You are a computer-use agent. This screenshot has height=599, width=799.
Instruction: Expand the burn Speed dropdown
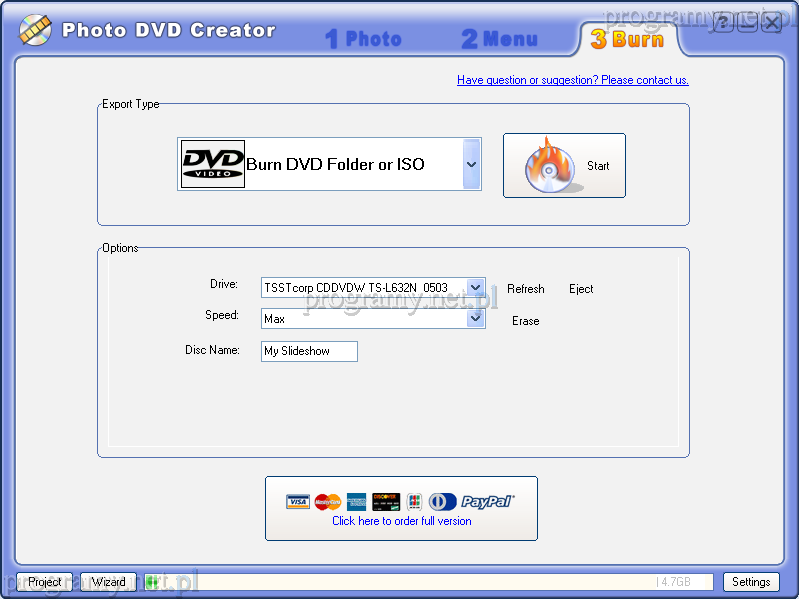475,319
